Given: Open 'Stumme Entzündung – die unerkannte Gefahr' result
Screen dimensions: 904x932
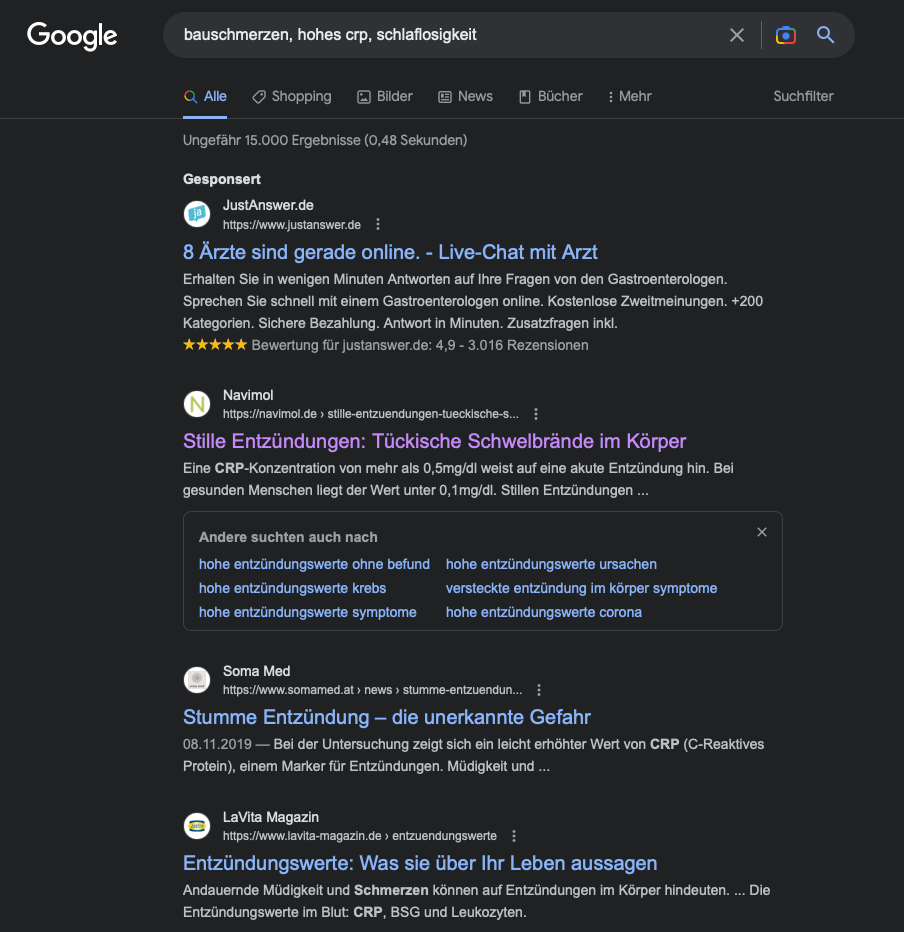Looking at the screenshot, I should pyautogui.click(x=387, y=717).
